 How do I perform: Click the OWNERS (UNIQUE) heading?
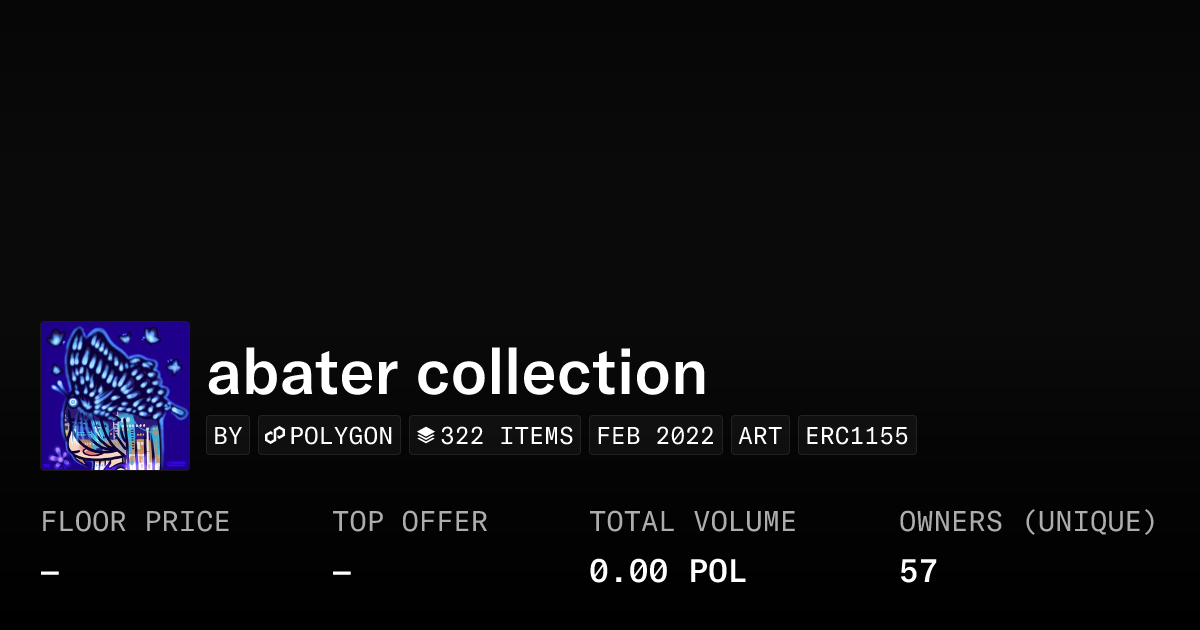tap(1027, 522)
